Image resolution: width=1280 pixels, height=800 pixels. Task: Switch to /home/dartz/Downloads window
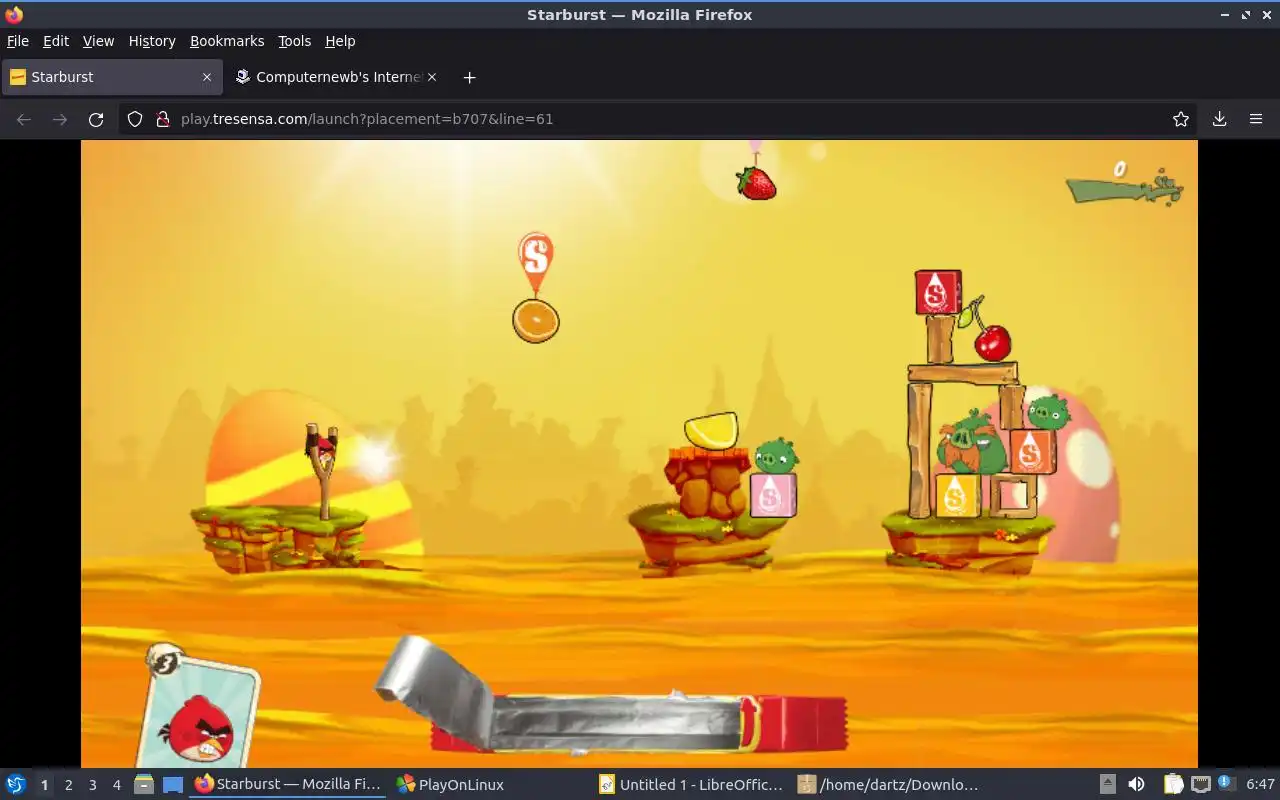point(888,785)
